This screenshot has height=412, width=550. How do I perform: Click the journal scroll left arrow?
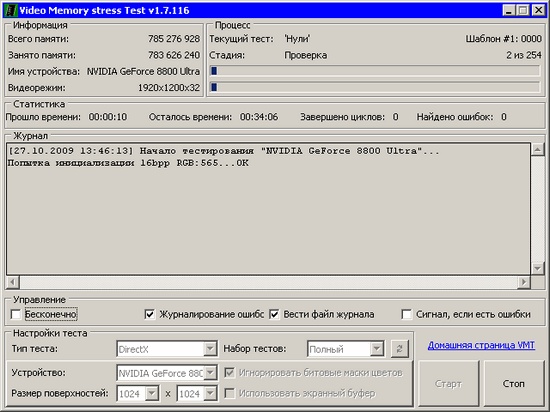click(x=13, y=282)
